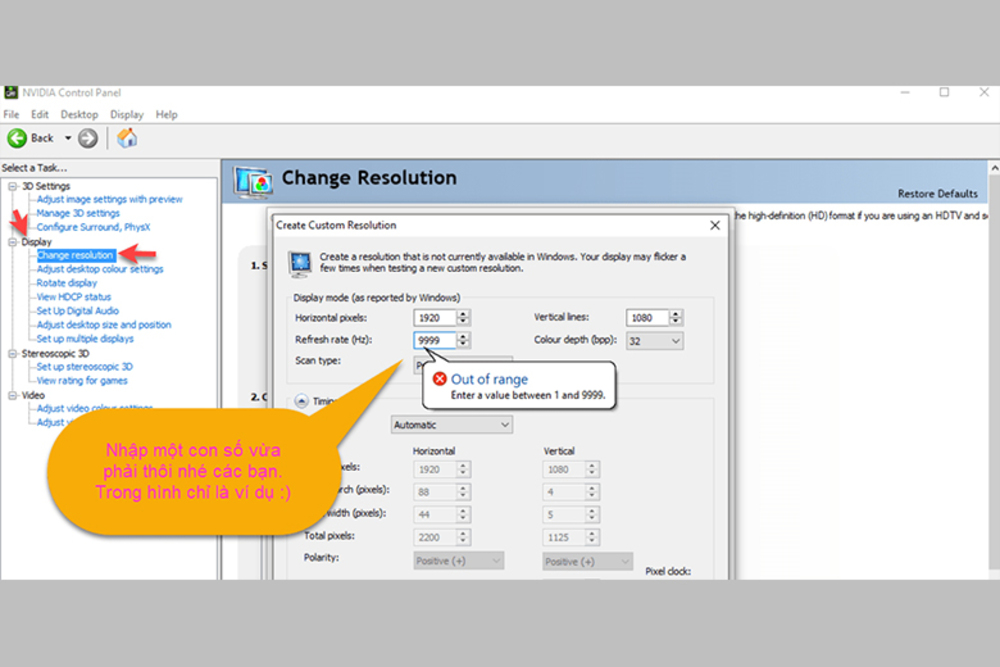Click the green Back arrow icon

(x=17, y=138)
